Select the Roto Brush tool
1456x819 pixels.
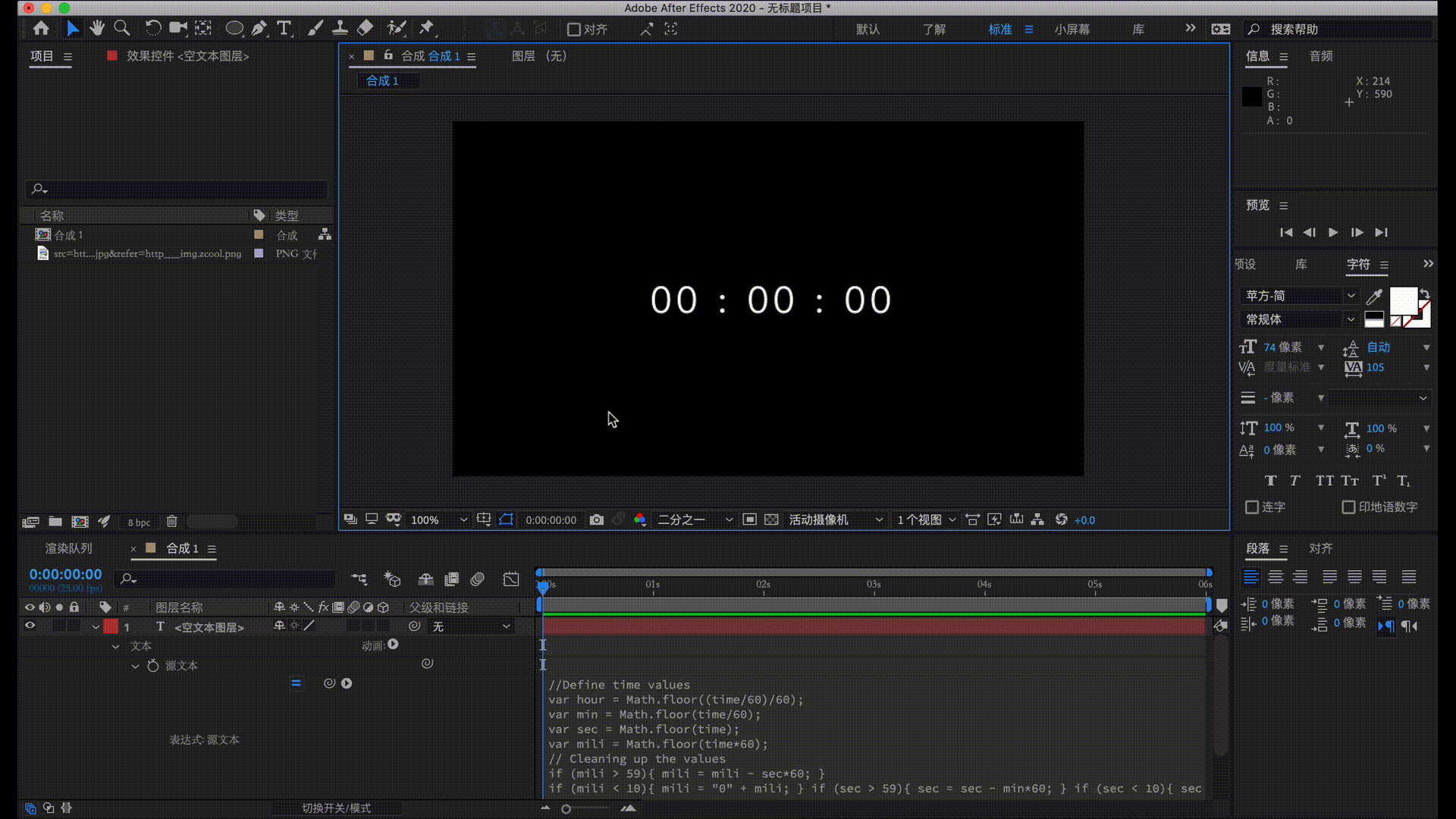(x=396, y=29)
